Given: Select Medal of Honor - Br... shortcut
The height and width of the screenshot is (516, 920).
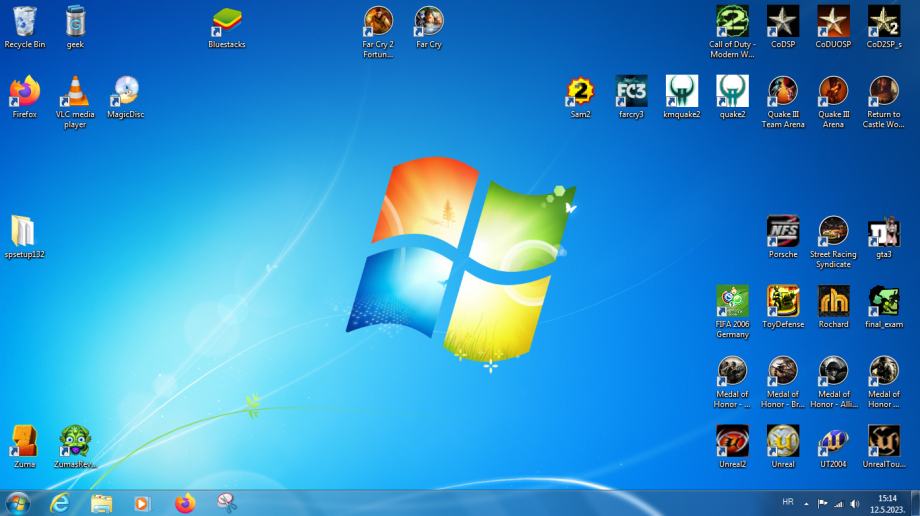Looking at the screenshot, I should [783, 382].
